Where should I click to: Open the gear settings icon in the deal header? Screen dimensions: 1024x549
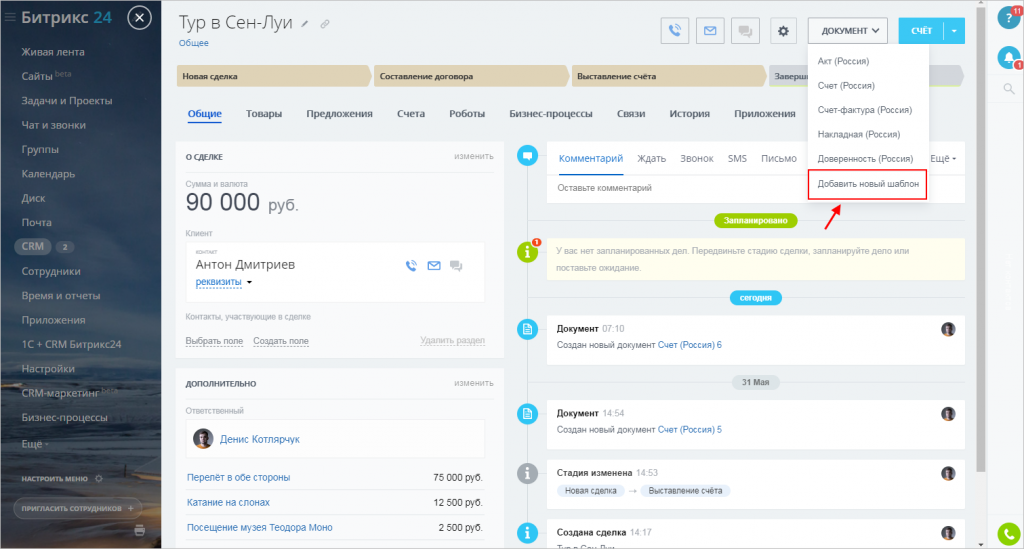(783, 31)
